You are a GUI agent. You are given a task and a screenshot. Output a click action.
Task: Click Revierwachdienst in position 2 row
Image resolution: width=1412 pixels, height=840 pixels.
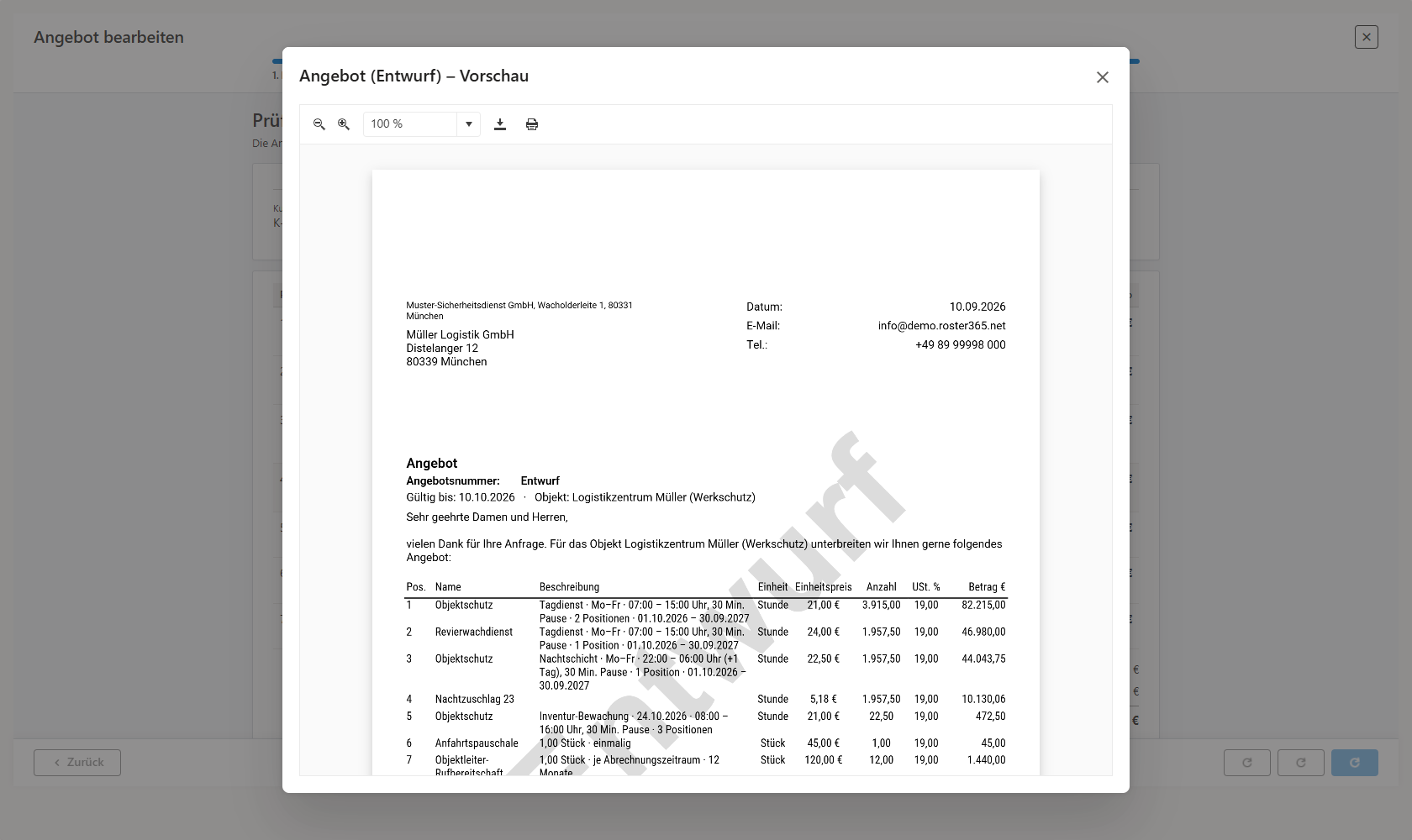pyautogui.click(x=474, y=632)
